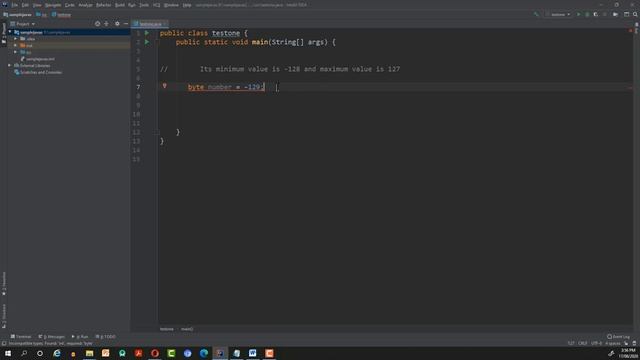Image resolution: width=640 pixels, height=360 pixels.
Task: Open File Explorer from the taskbar
Action: pyautogui.click(x=89, y=353)
